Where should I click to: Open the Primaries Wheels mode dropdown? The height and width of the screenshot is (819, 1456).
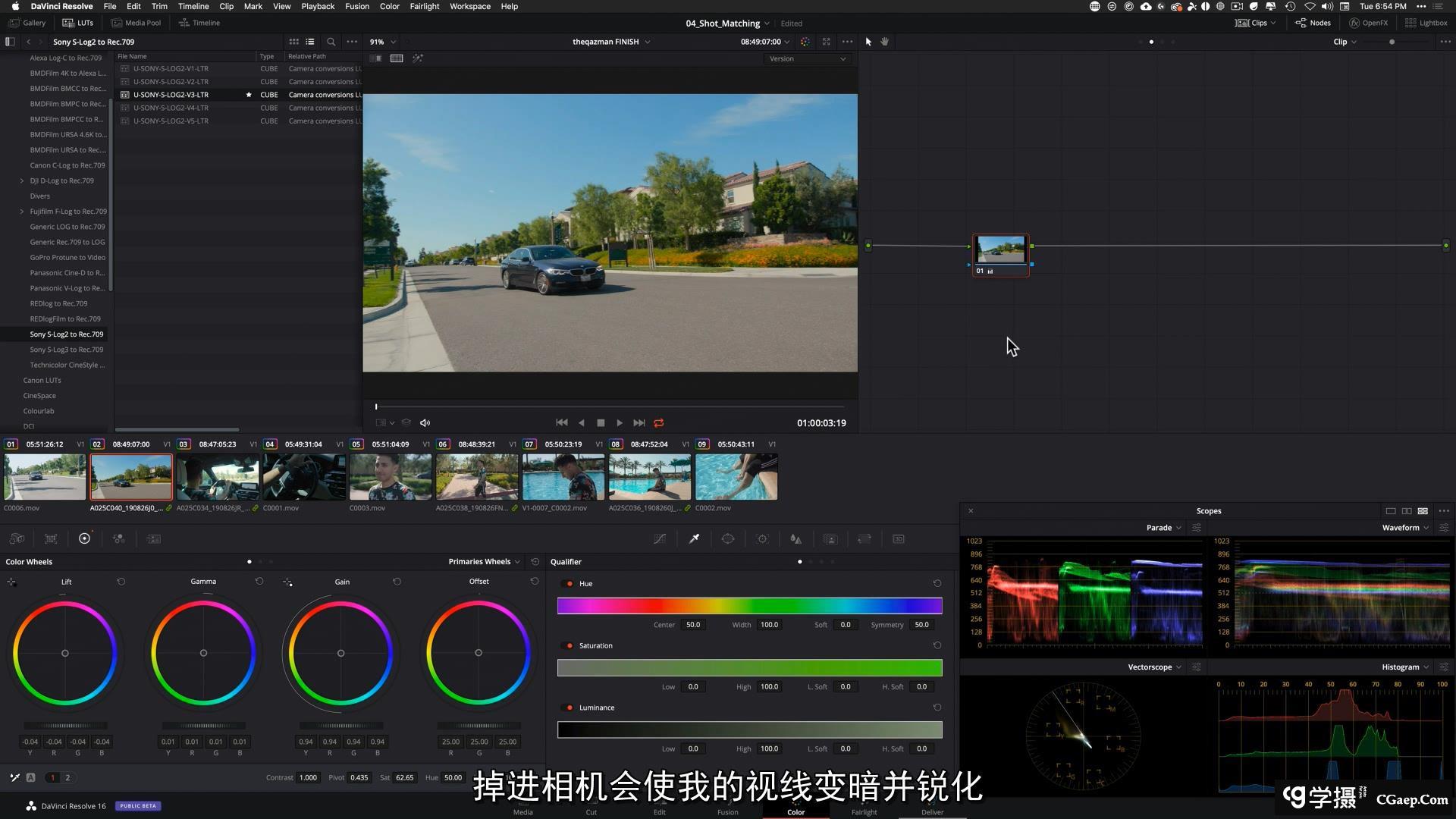484,562
